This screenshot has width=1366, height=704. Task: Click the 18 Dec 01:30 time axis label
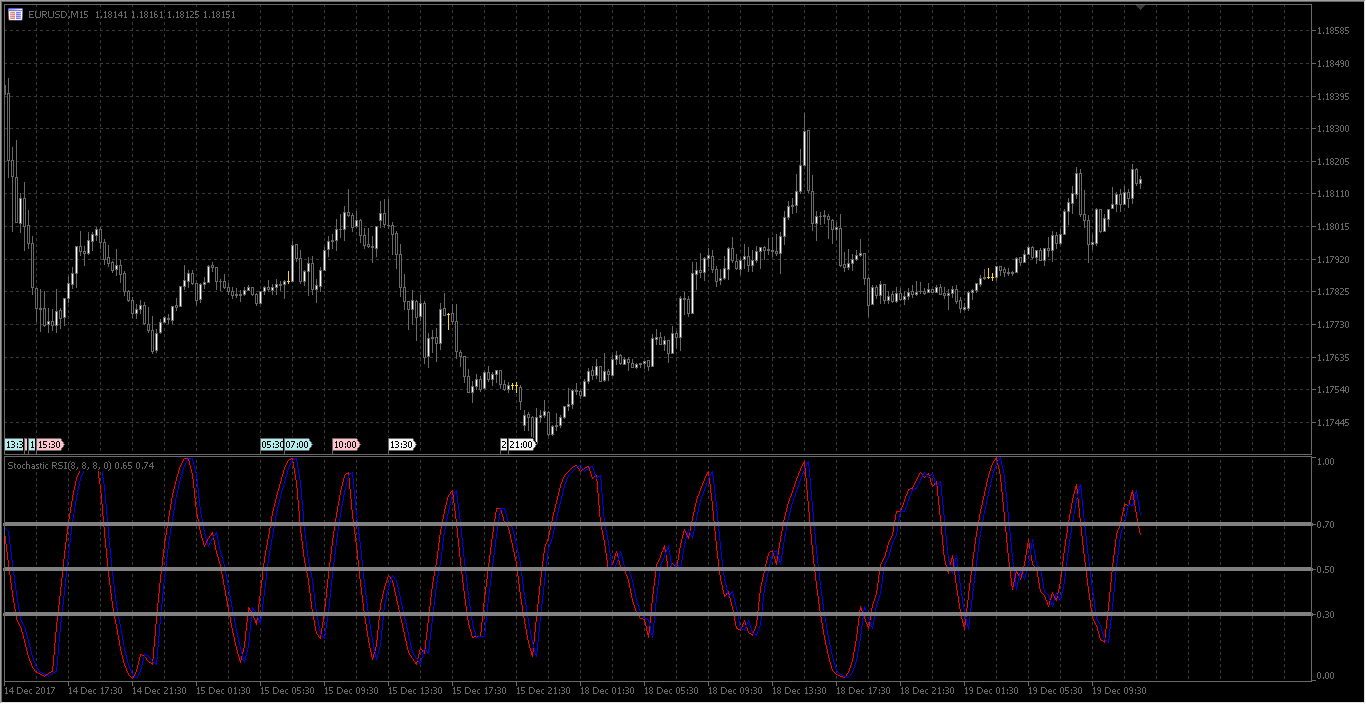[x=607, y=691]
